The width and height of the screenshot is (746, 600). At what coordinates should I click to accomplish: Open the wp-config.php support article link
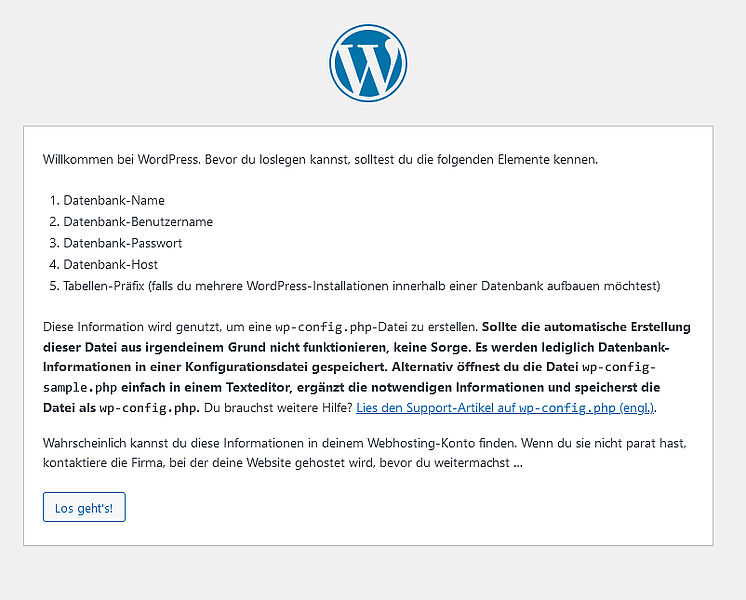pyautogui.click(x=505, y=408)
